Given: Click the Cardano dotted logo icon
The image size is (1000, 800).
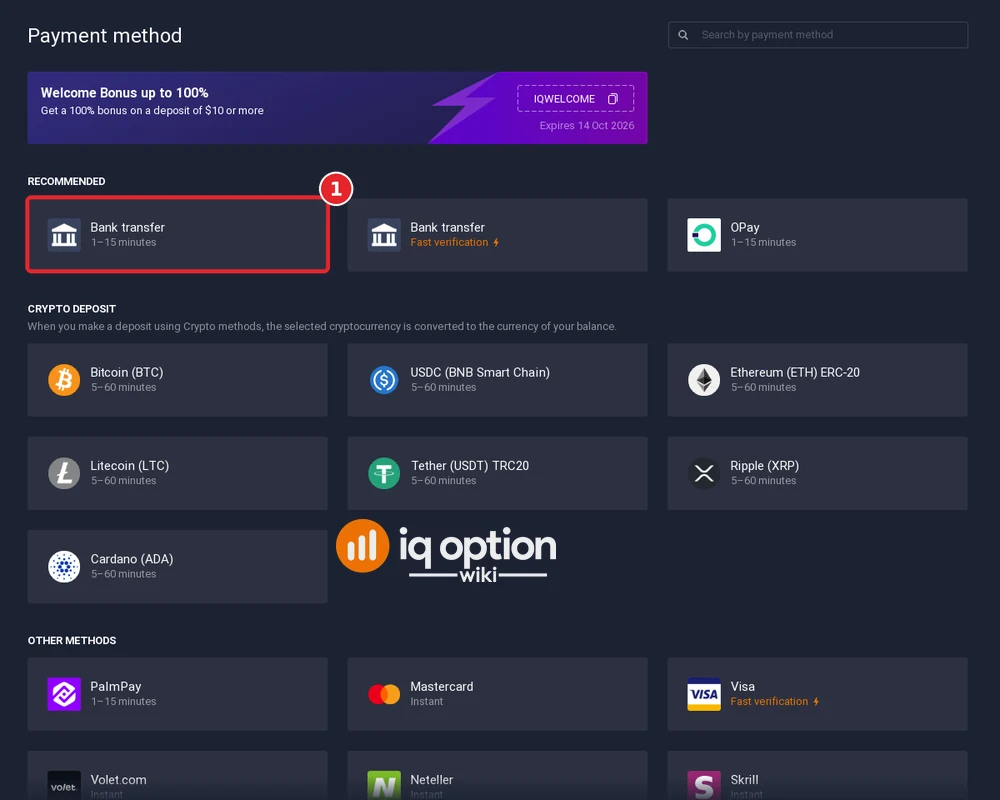Looking at the screenshot, I should coord(64,567).
